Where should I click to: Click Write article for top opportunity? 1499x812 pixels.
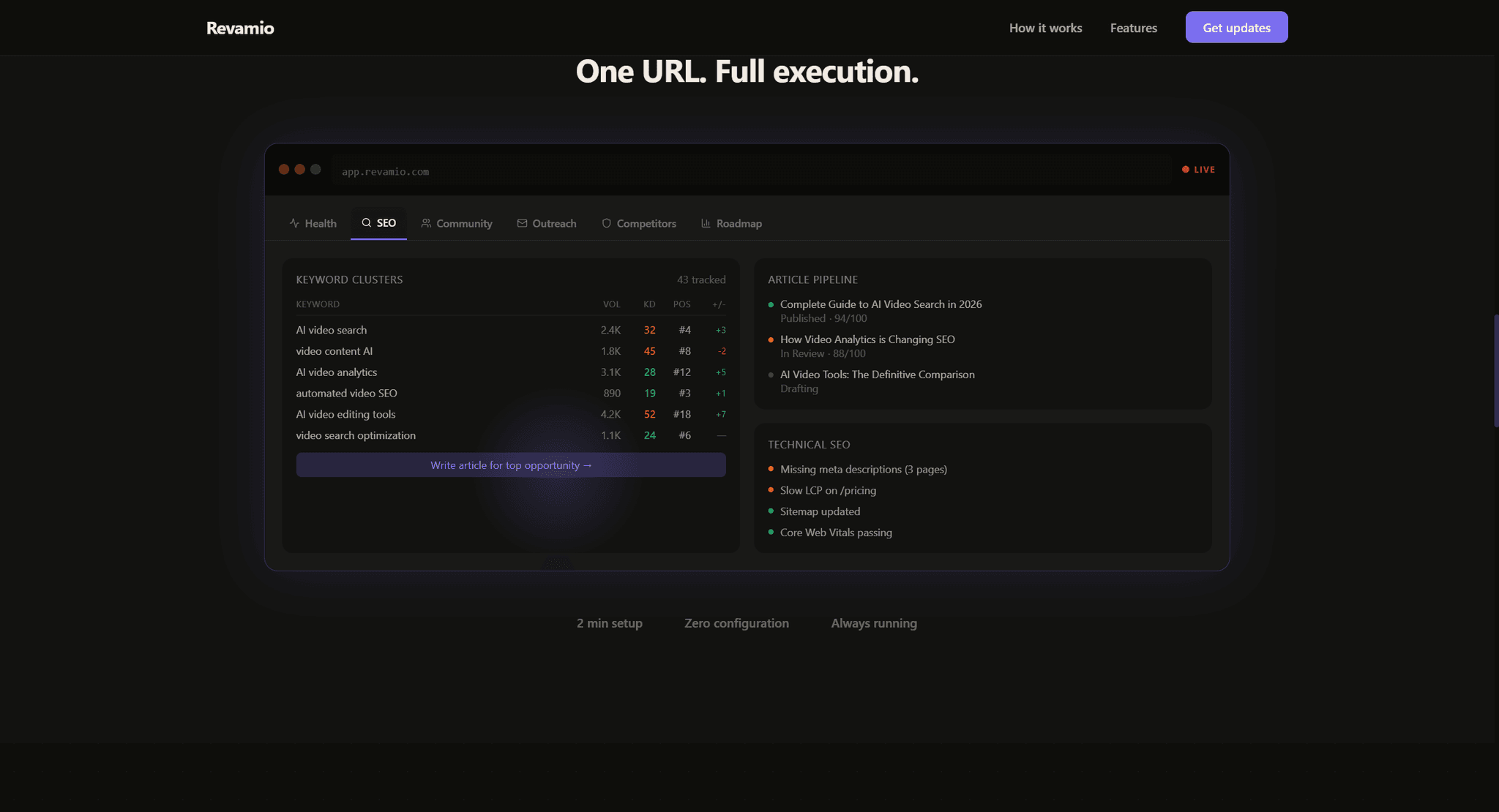511,465
